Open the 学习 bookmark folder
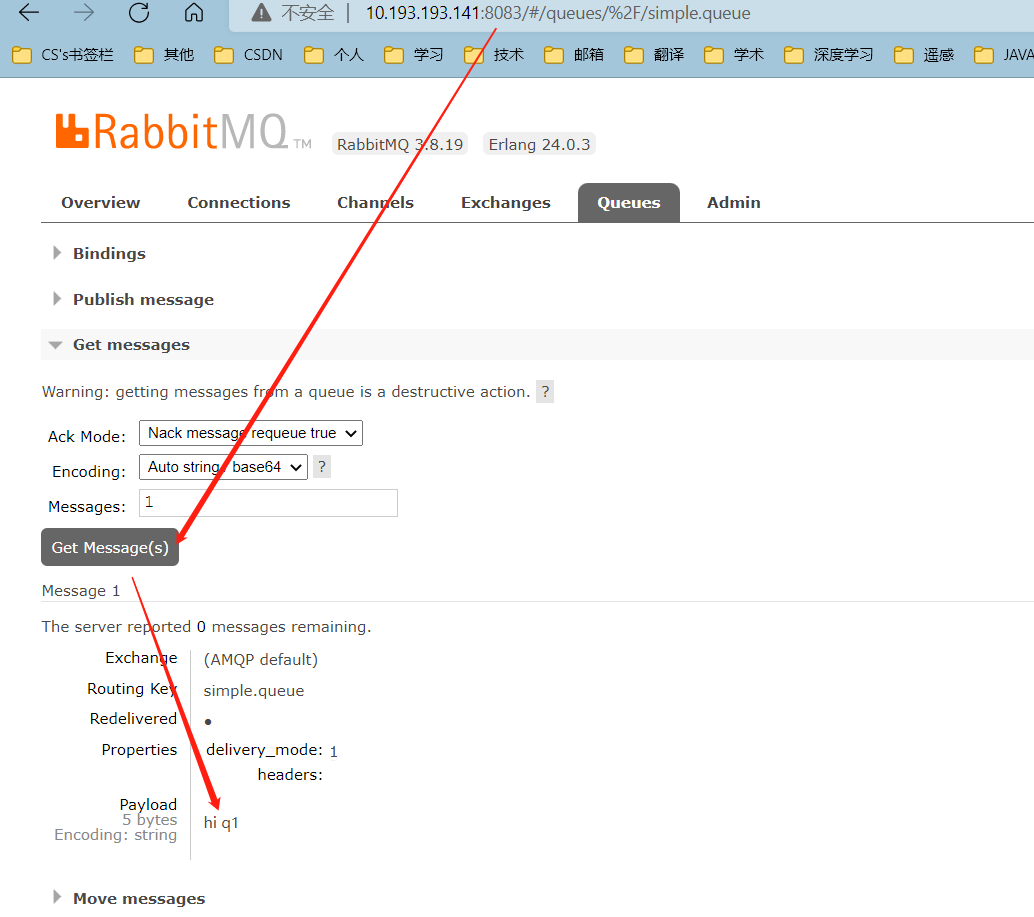The width and height of the screenshot is (1034, 917). pos(413,55)
